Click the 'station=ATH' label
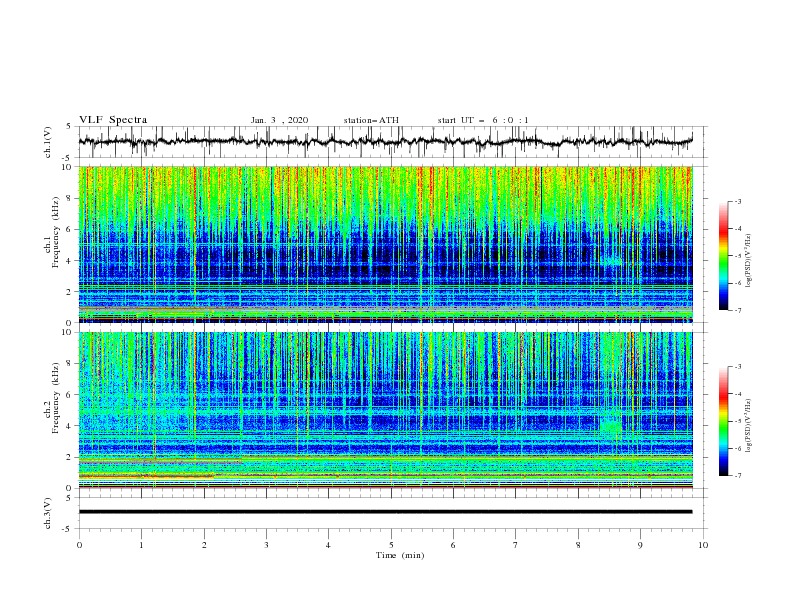This screenshot has height=612, width=792. (371, 120)
